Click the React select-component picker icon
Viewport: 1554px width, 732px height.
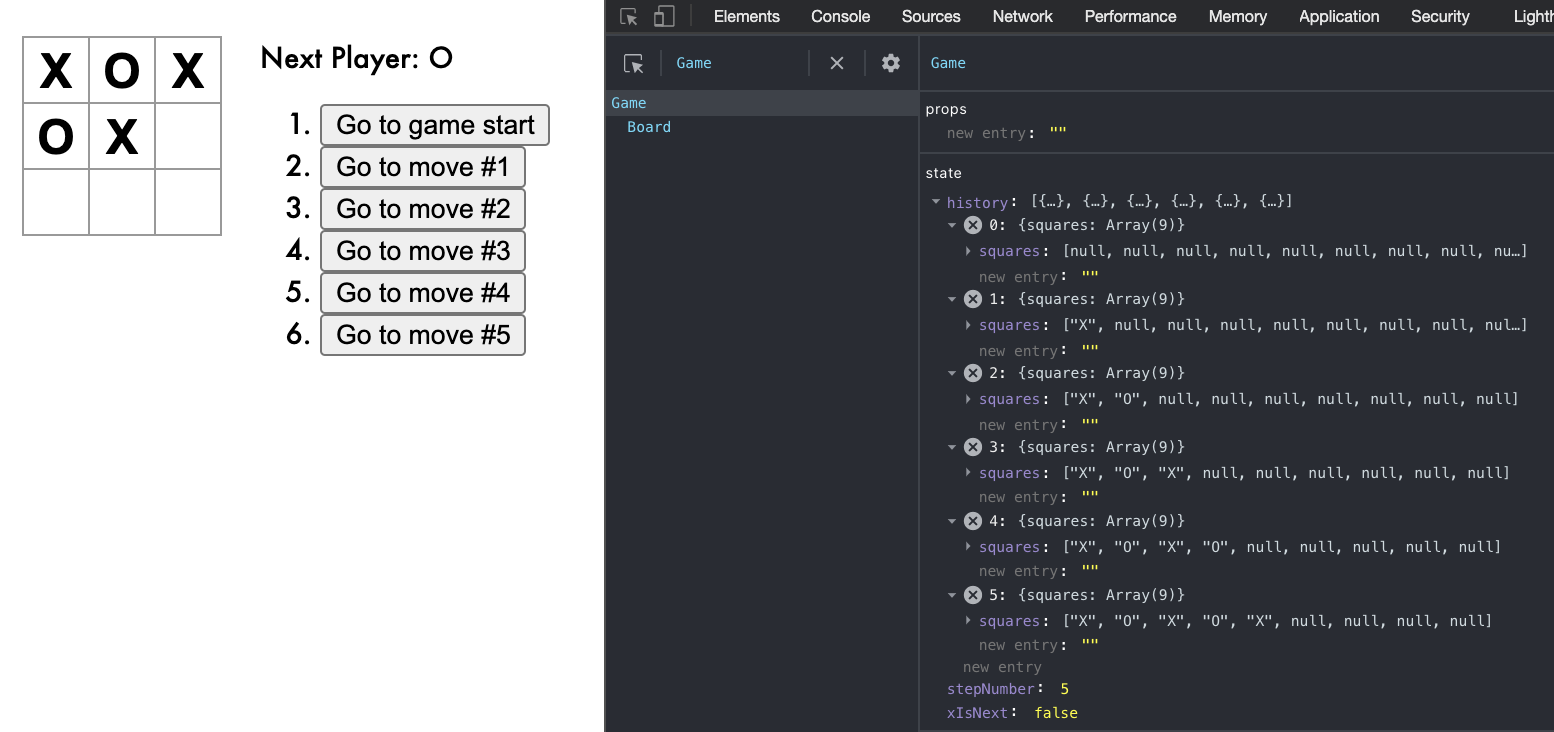(634, 63)
